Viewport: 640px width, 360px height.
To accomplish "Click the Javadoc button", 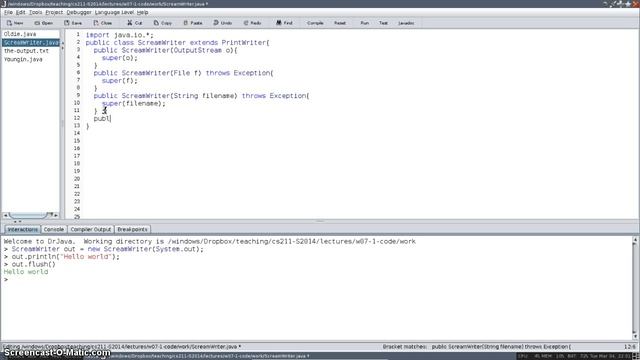I will 406,23.
